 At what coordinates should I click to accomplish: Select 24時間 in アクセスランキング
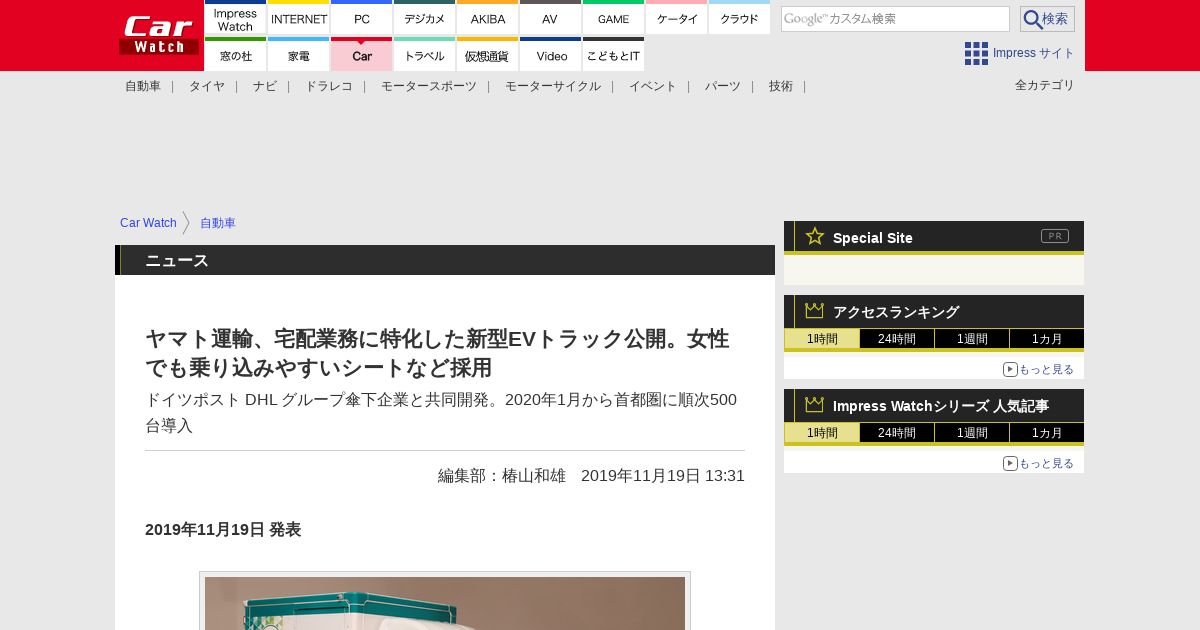tap(897, 339)
